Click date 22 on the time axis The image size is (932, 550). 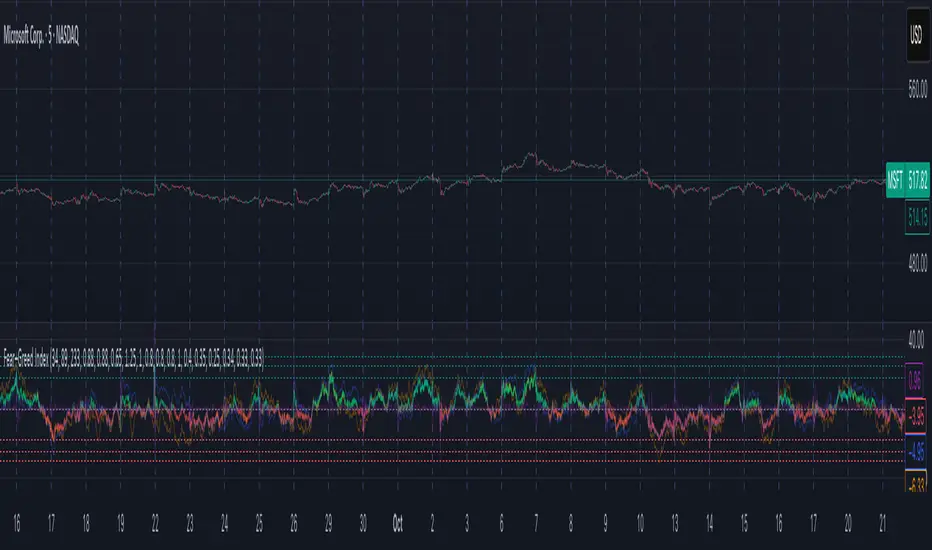[155, 521]
